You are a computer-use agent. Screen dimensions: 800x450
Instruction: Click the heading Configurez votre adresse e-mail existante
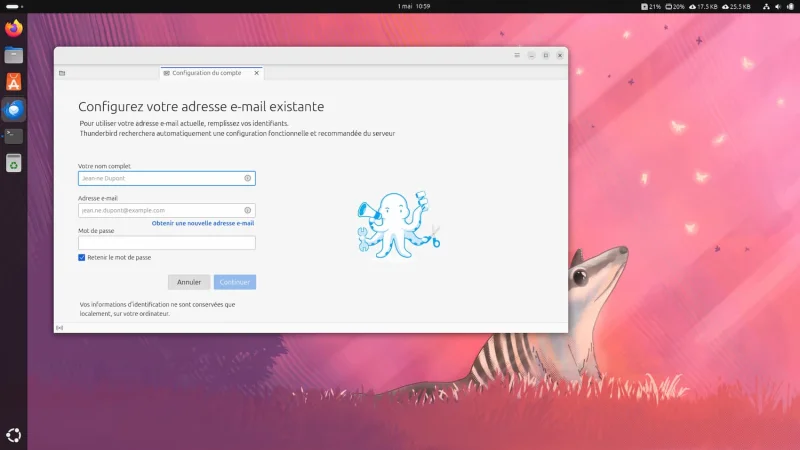(201, 106)
